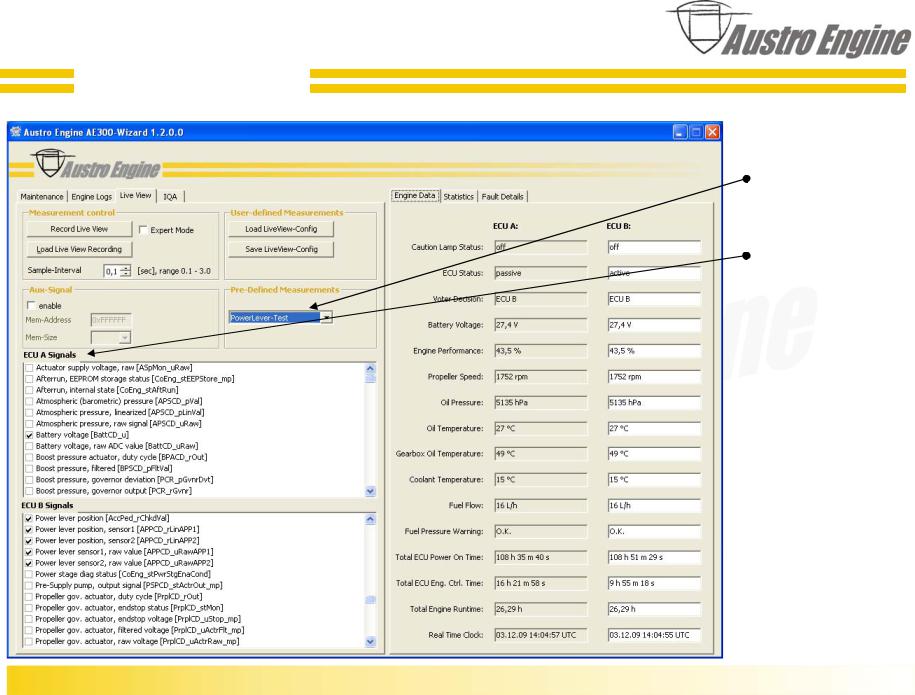Check Actuator supply voltage, raw signal
Viewport: 915px width, 695px height.
[x=29, y=368]
